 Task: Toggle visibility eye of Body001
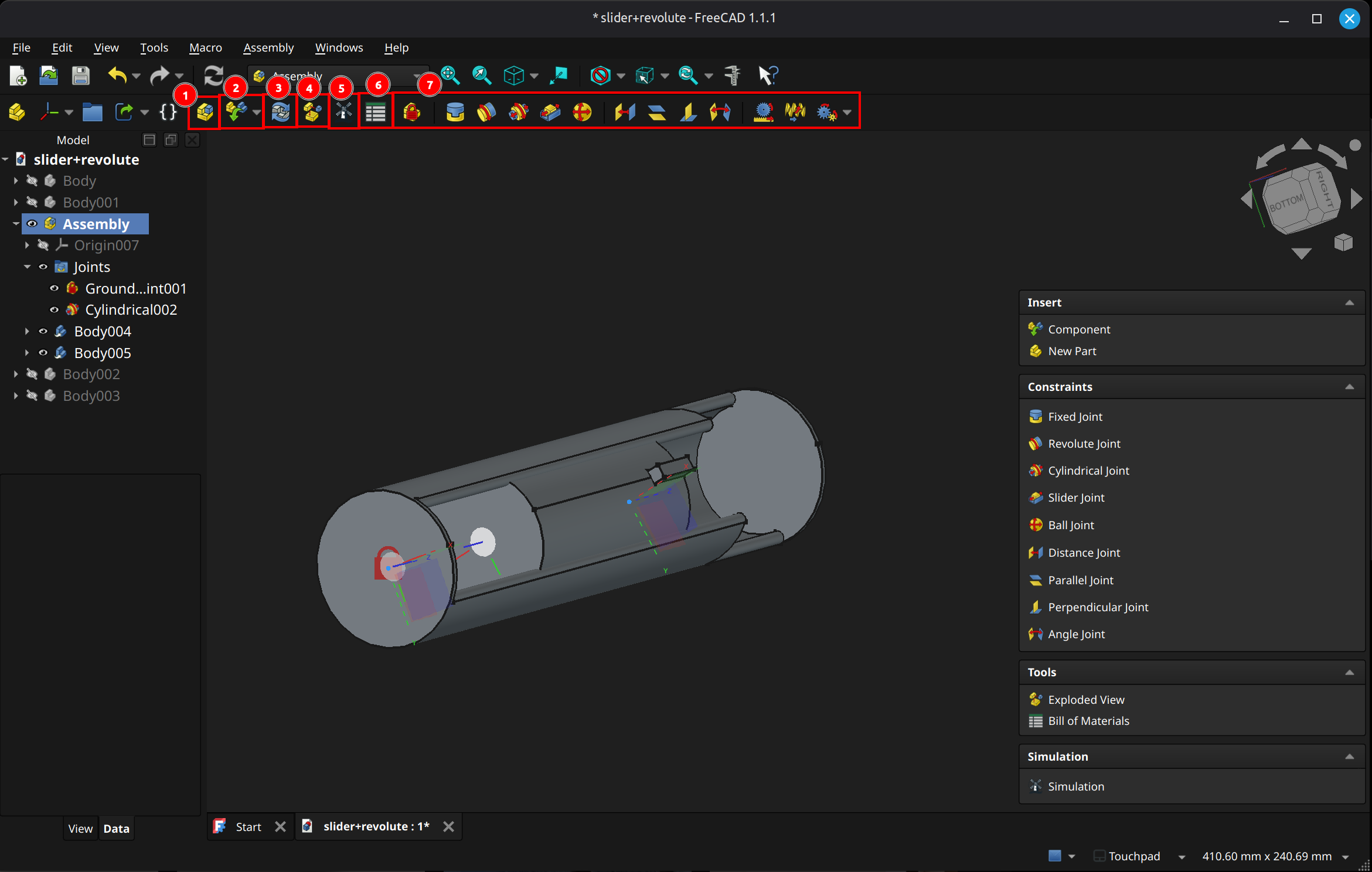point(32,202)
